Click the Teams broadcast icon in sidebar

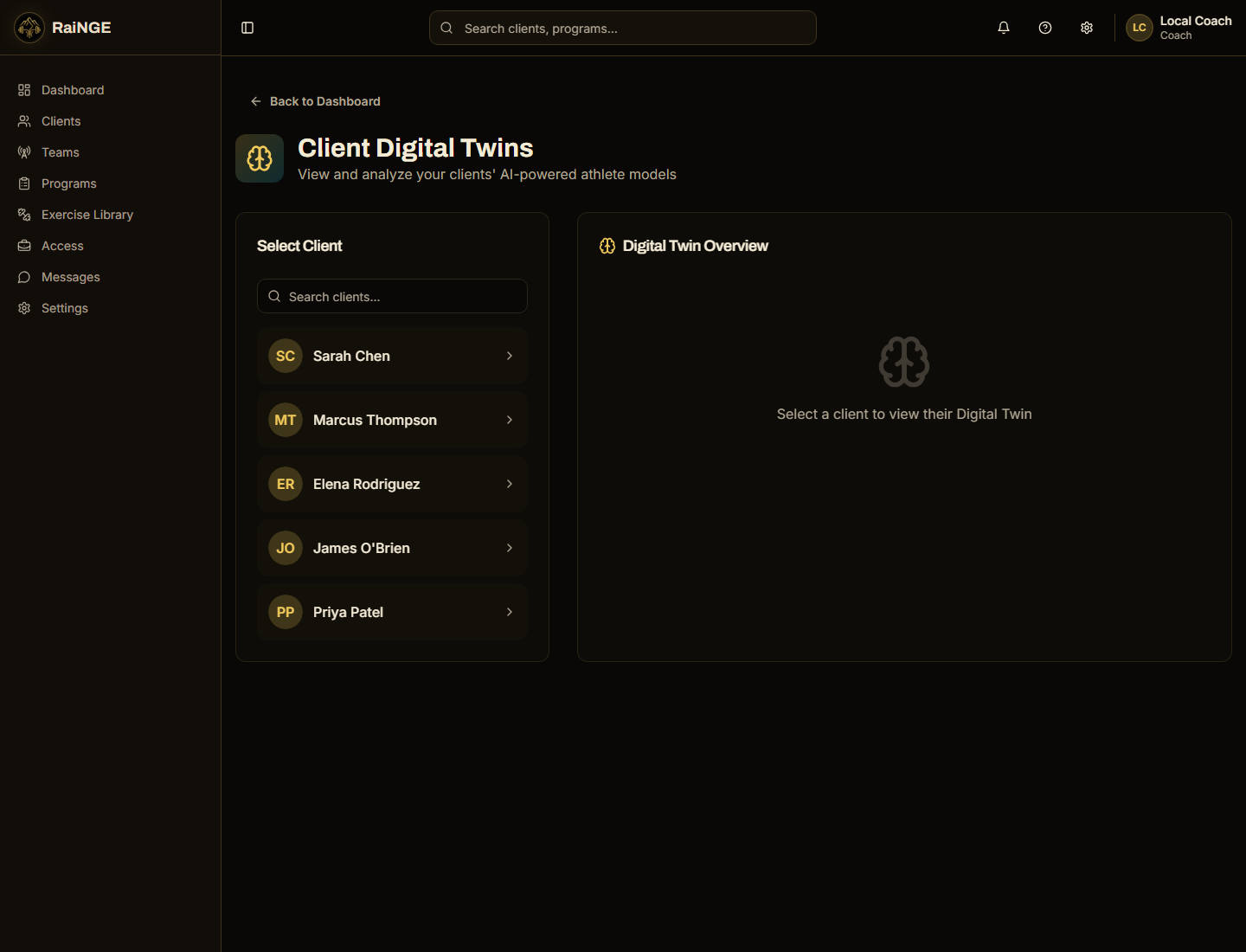pos(24,152)
